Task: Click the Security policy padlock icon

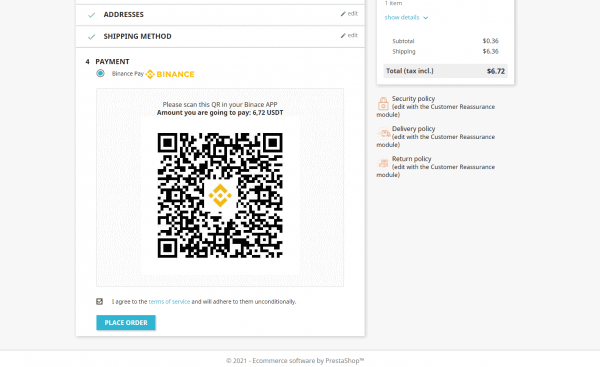Action: point(383,103)
